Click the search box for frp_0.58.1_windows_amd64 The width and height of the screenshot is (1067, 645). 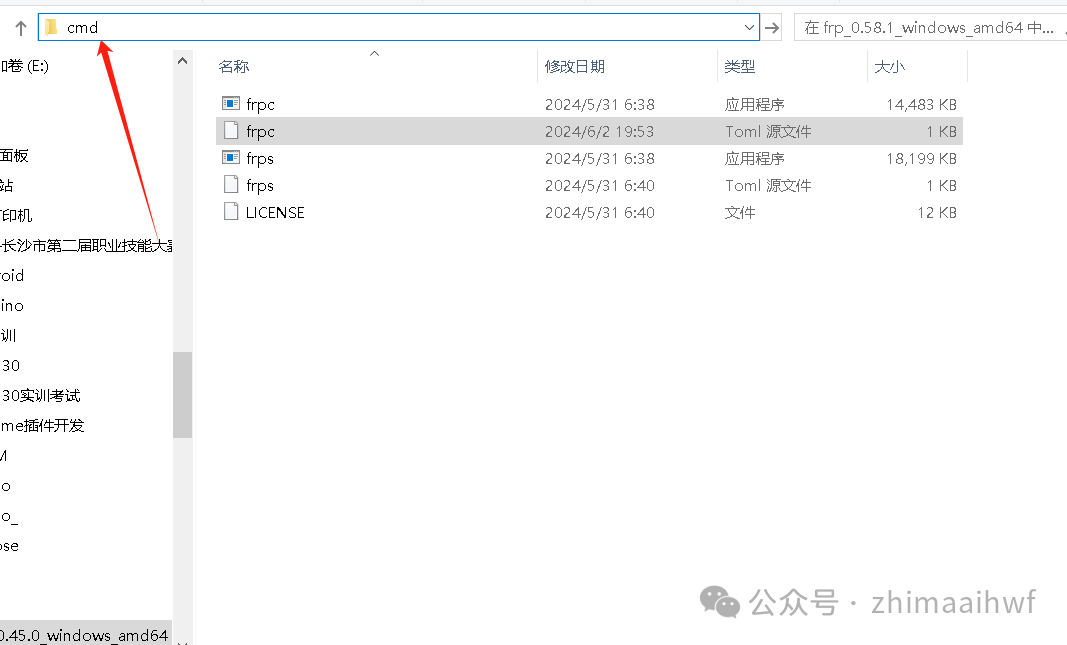click(x=928, y=28)
